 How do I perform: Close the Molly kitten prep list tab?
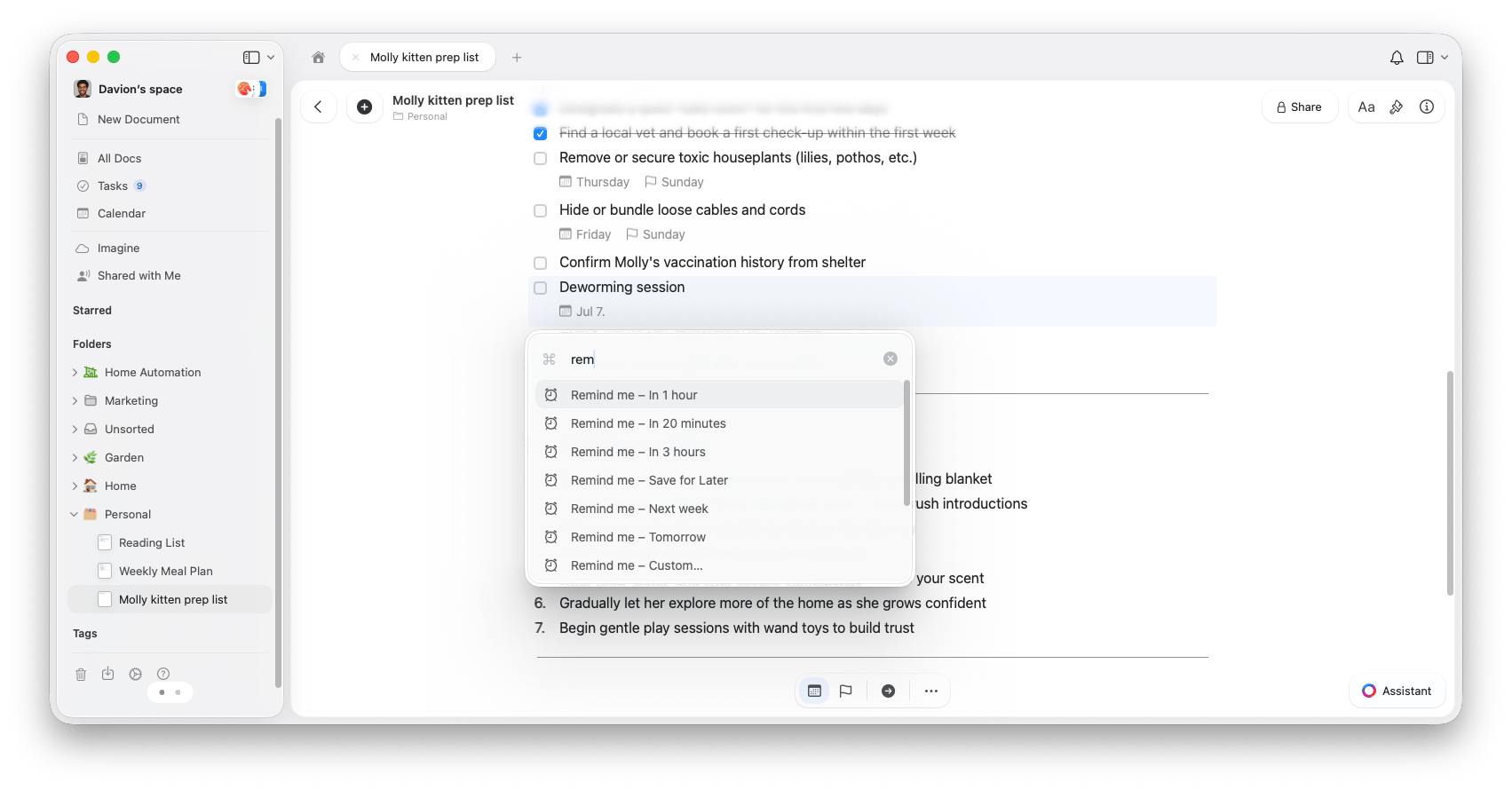pyautogui.click(x=356, y=58)
